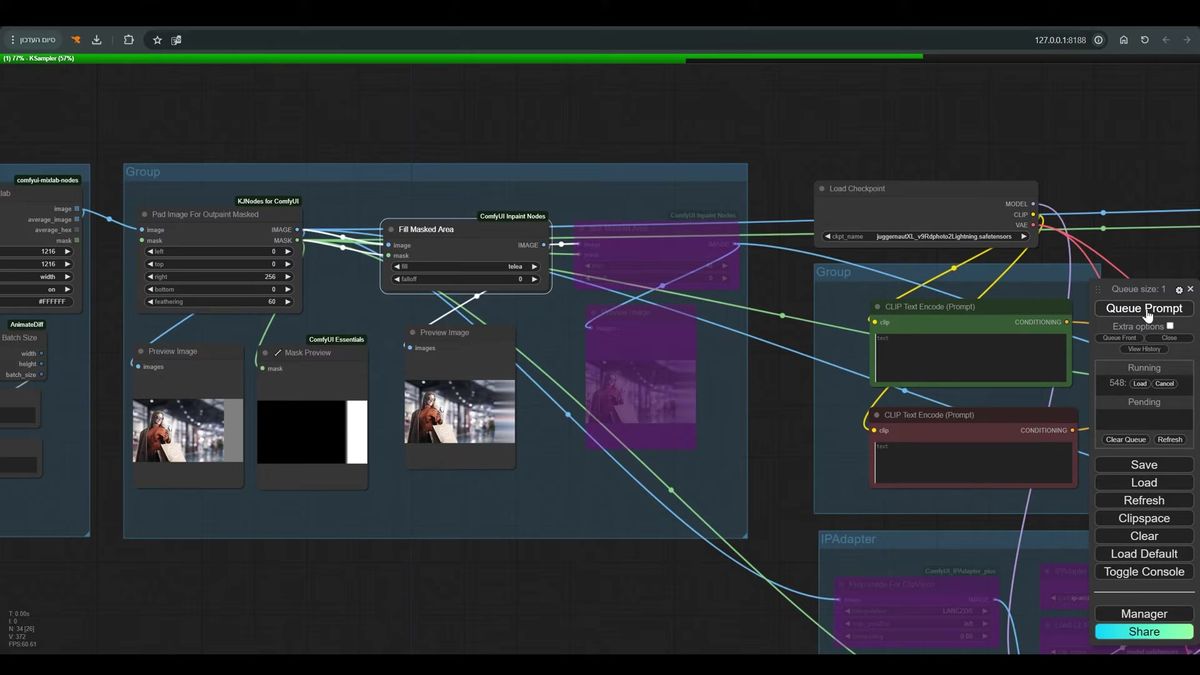Enable the Extra options checkbox
Screen dimensions: 1200x675
coord(1170,326)
